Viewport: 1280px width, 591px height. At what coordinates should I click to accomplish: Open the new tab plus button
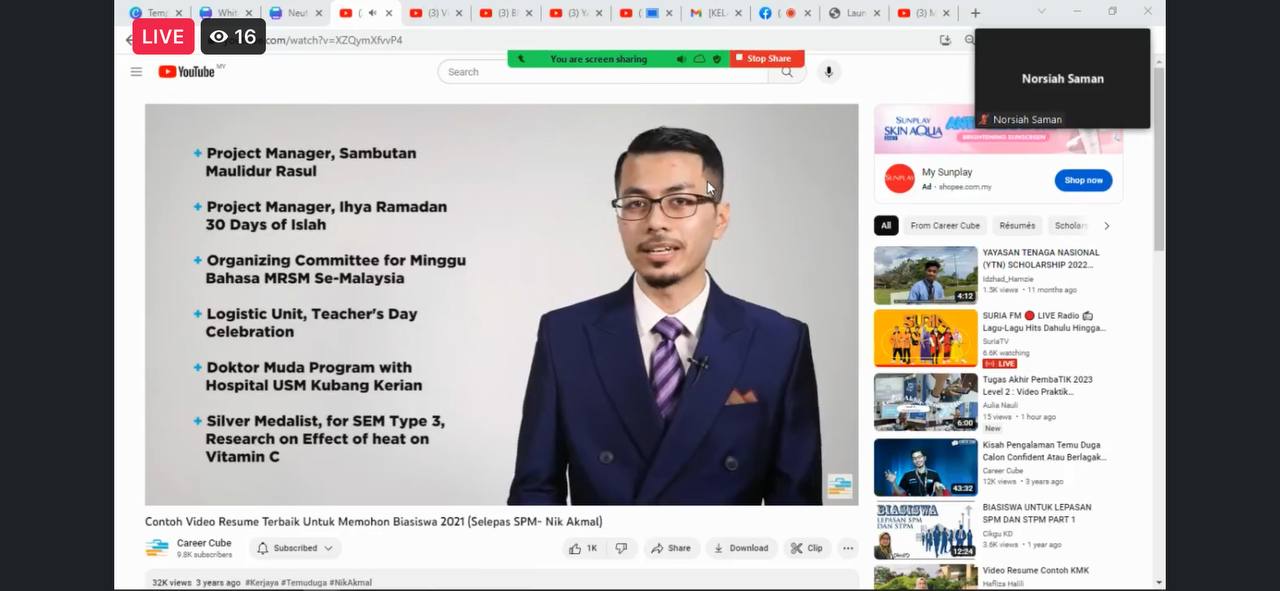975,13
